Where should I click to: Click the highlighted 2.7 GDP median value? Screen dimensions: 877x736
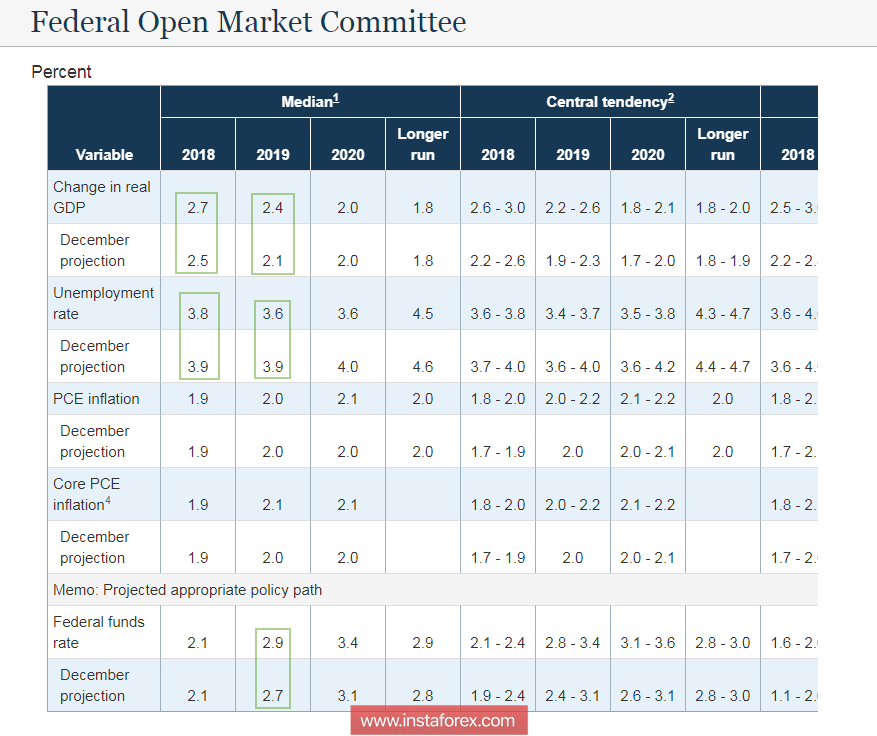pos(197,208)
